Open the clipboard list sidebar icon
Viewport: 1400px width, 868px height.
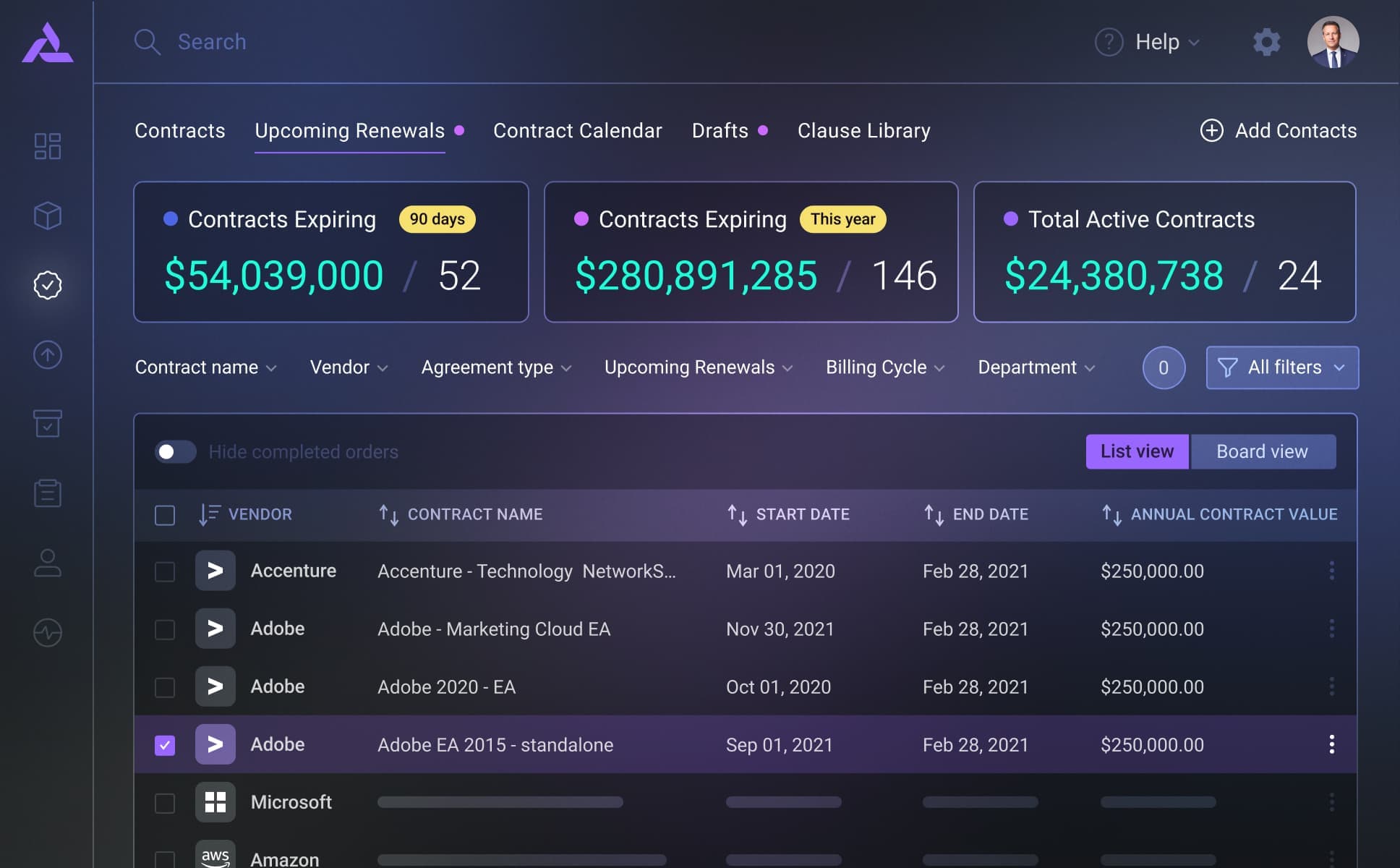point(48,493)
